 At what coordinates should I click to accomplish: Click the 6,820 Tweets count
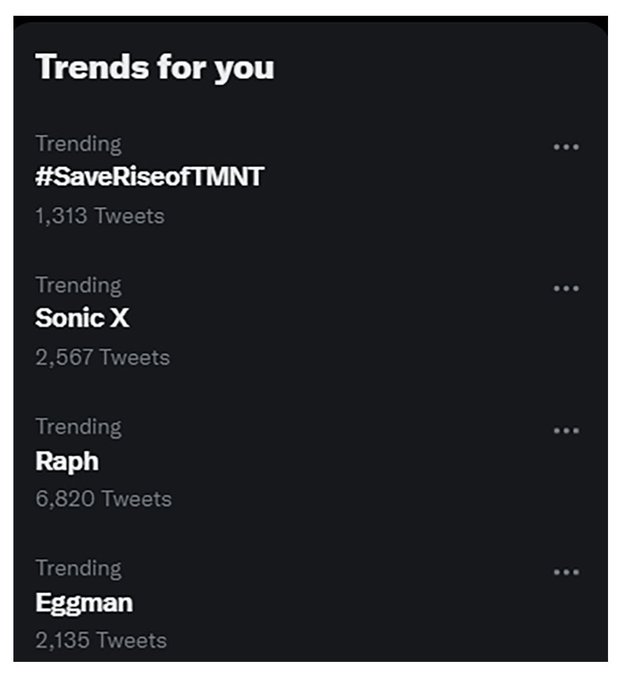(x=103, y=498)
